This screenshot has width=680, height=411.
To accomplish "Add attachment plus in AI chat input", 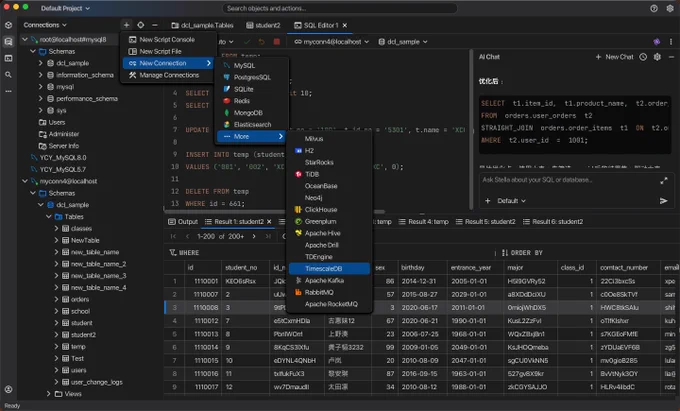I will pos(488,201).
